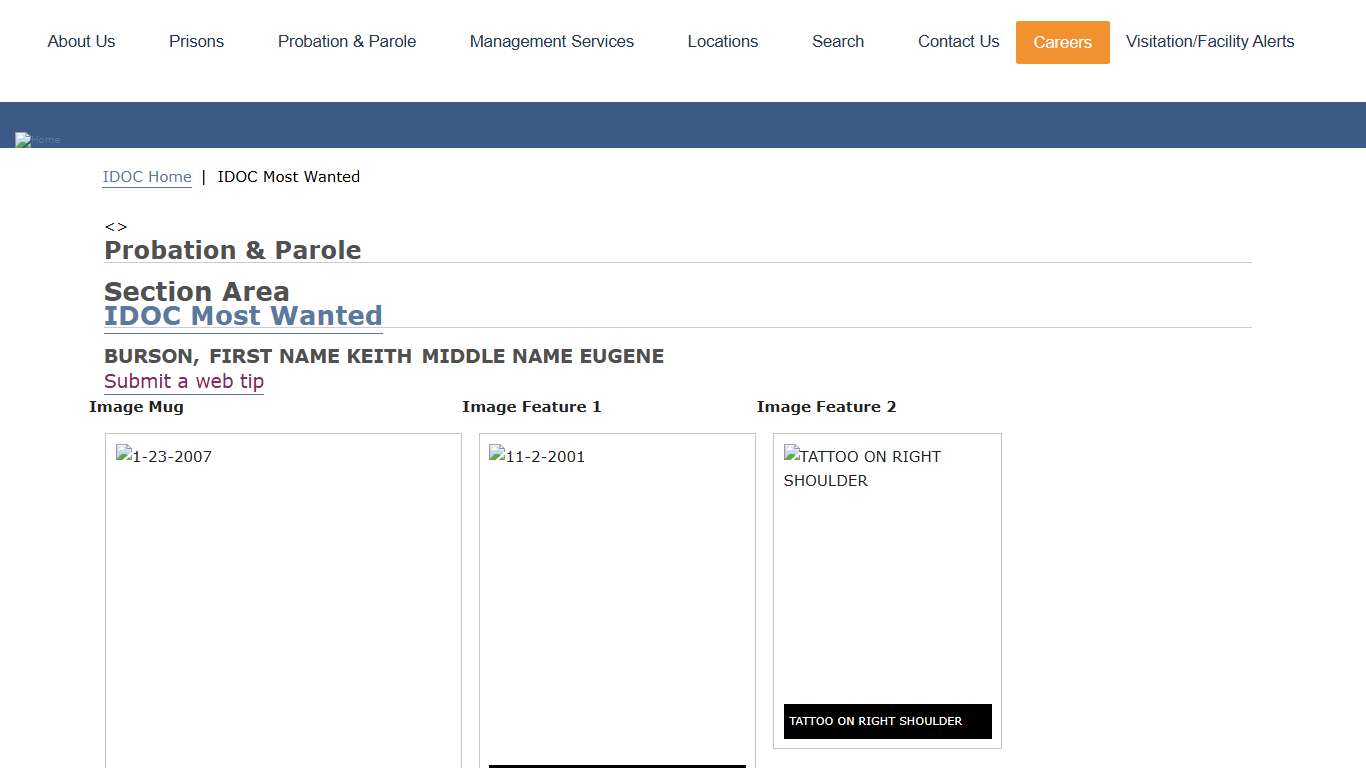
Task: Go to the Locations menu item
Action: tap(722, 42)
